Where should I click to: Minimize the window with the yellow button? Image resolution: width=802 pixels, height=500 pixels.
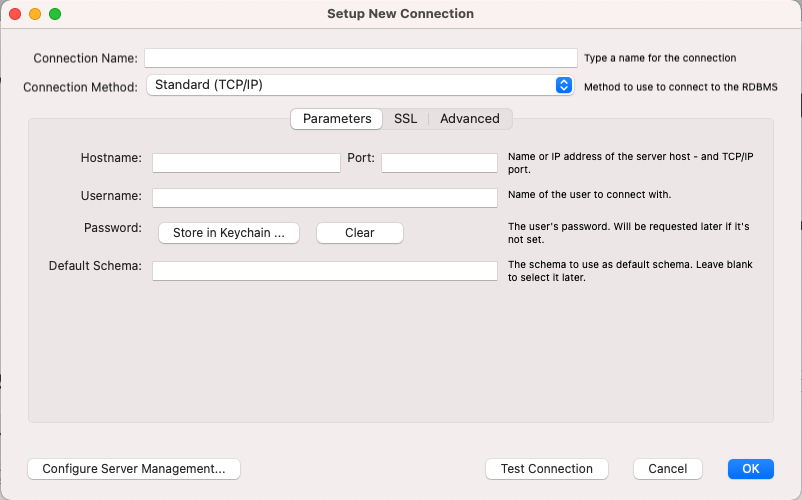[34, 14]
